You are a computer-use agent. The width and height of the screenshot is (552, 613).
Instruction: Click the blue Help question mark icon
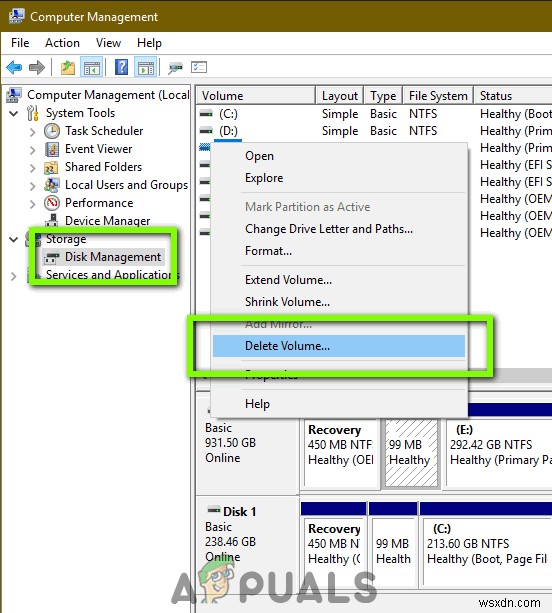[x=122, y=67]
